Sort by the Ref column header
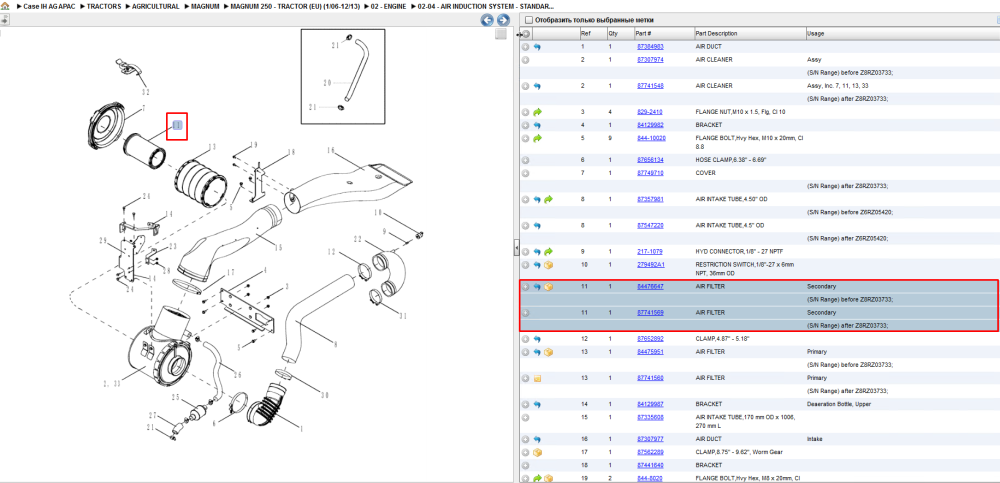Image resolution: width=1000 pixels, height=483 pixels. click(592, 34)
